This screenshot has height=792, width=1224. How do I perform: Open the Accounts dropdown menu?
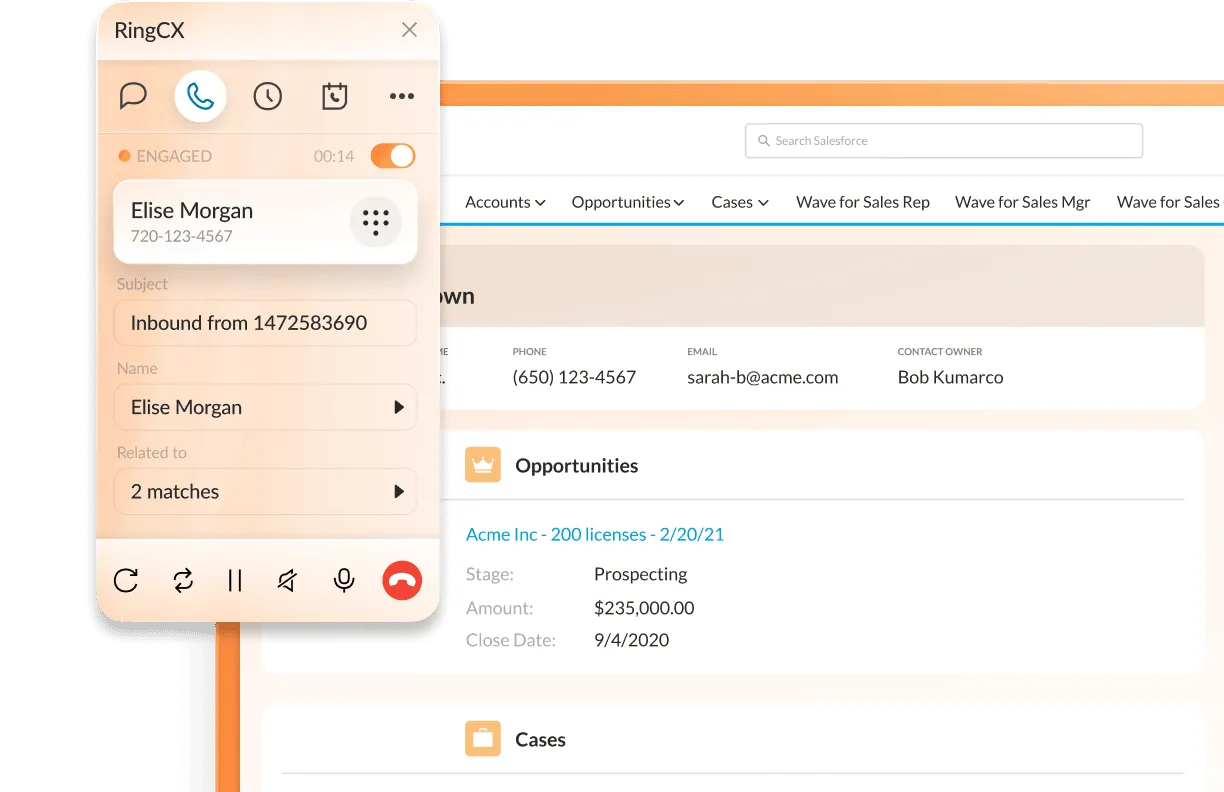pyautogui.click(x=505, y=202)
